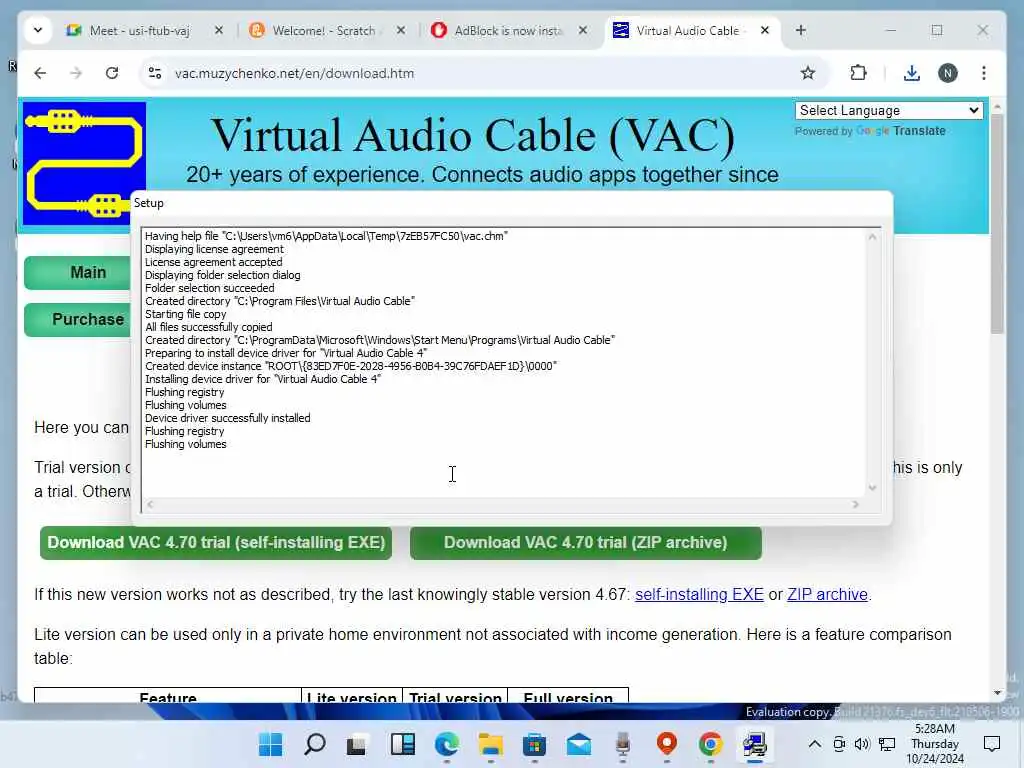Switch to the Meet - usi-ftub-vaj tab

tap(140, 31)
